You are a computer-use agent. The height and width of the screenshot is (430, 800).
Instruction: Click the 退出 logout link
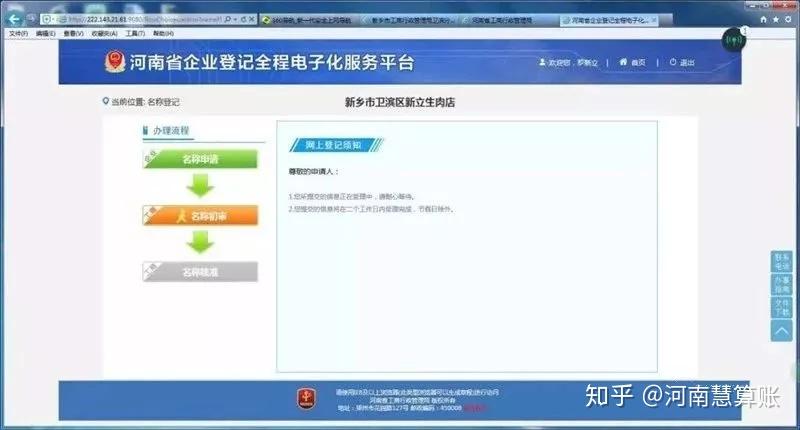[x=682, y=62]
